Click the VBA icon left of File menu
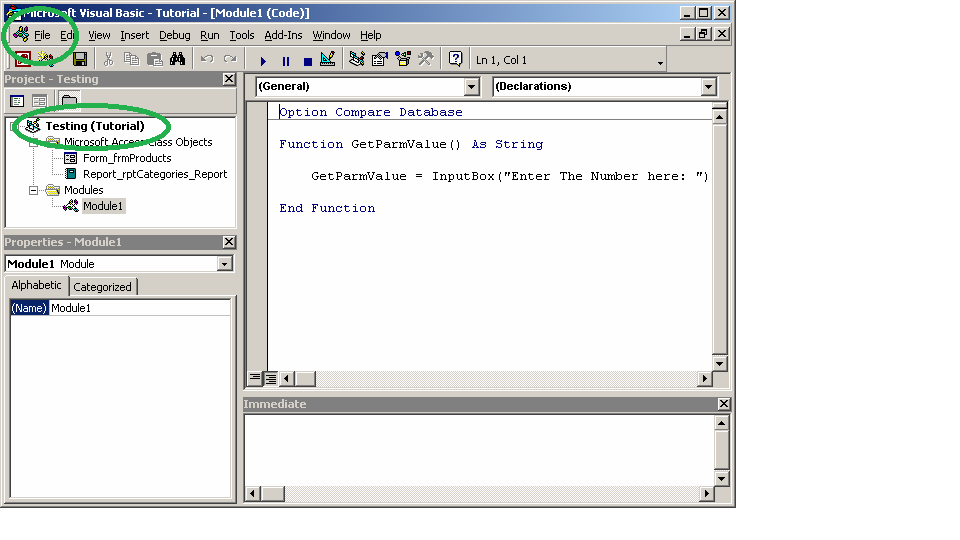 [x=21, y=34]
